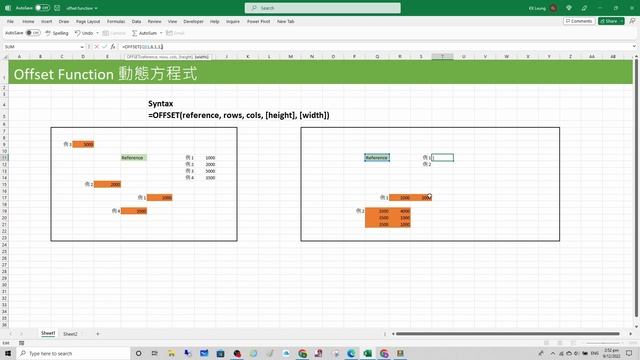This screenshot has height=360, width=640.
Task: Open the New Tab ribbon tab
Action: 286,21
